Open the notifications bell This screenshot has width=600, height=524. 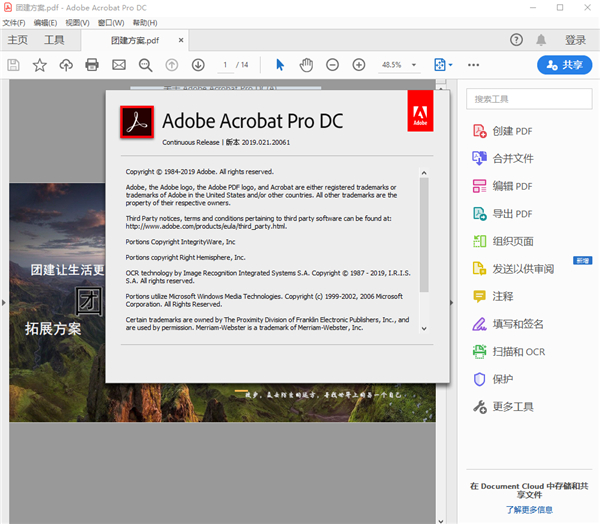pos(541,40)
